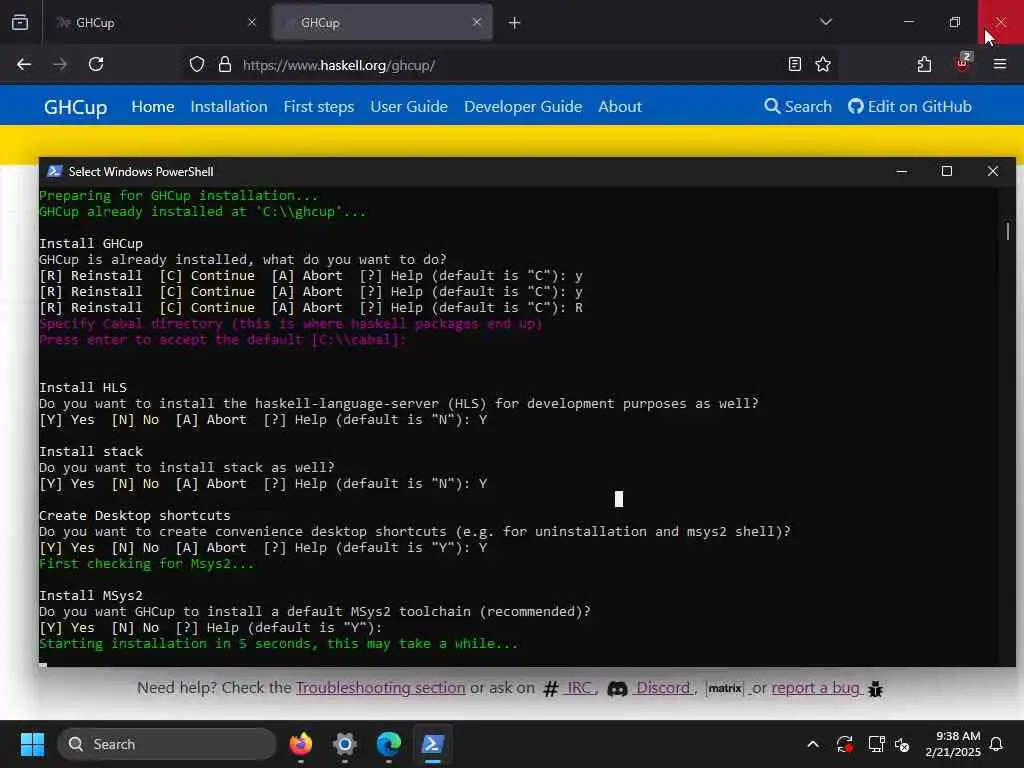Click the taskbar Search box
This screenshot has width=1024, height=768.
[167, 744]
